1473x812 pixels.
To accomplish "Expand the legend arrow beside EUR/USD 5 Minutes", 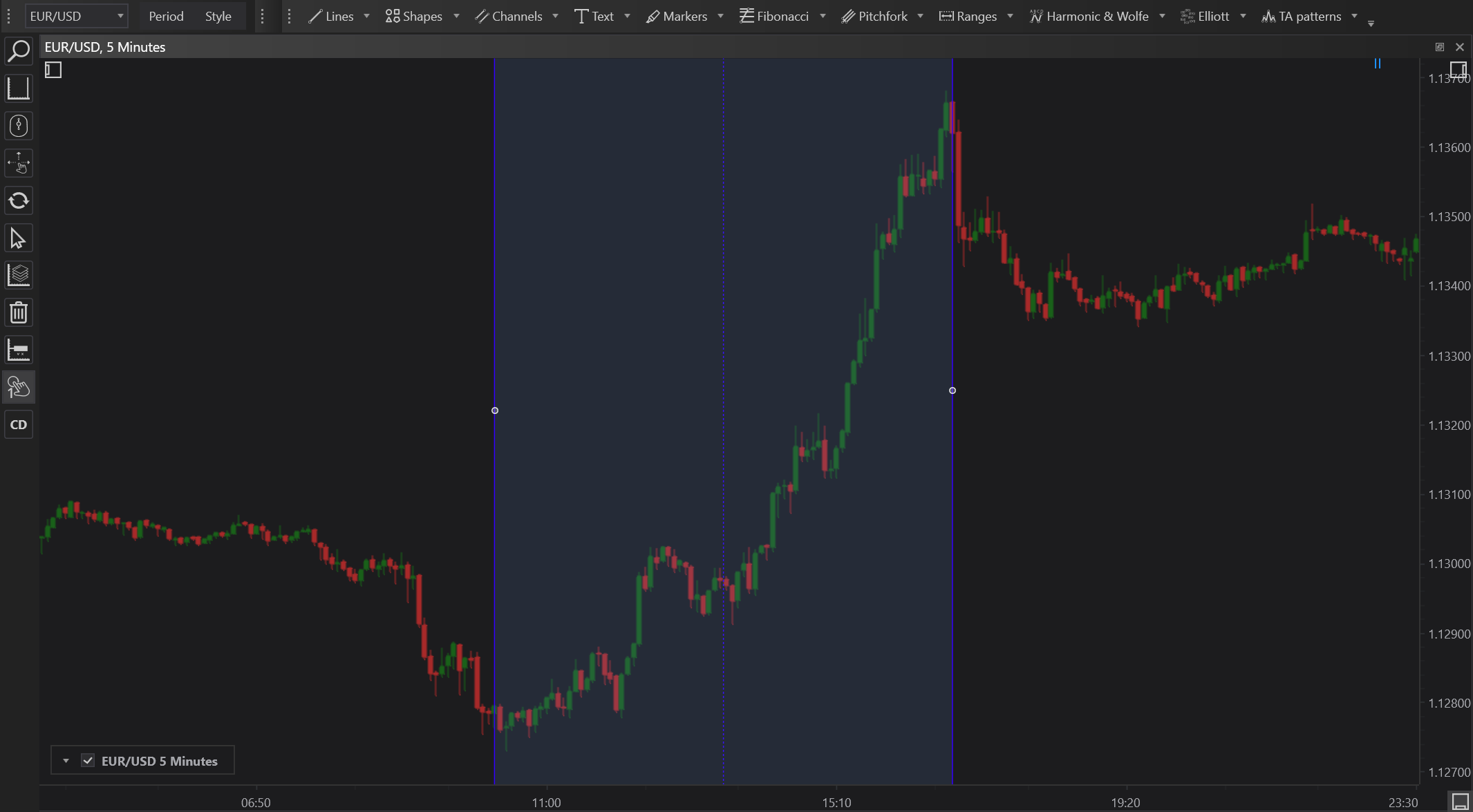I will [66, 761].
